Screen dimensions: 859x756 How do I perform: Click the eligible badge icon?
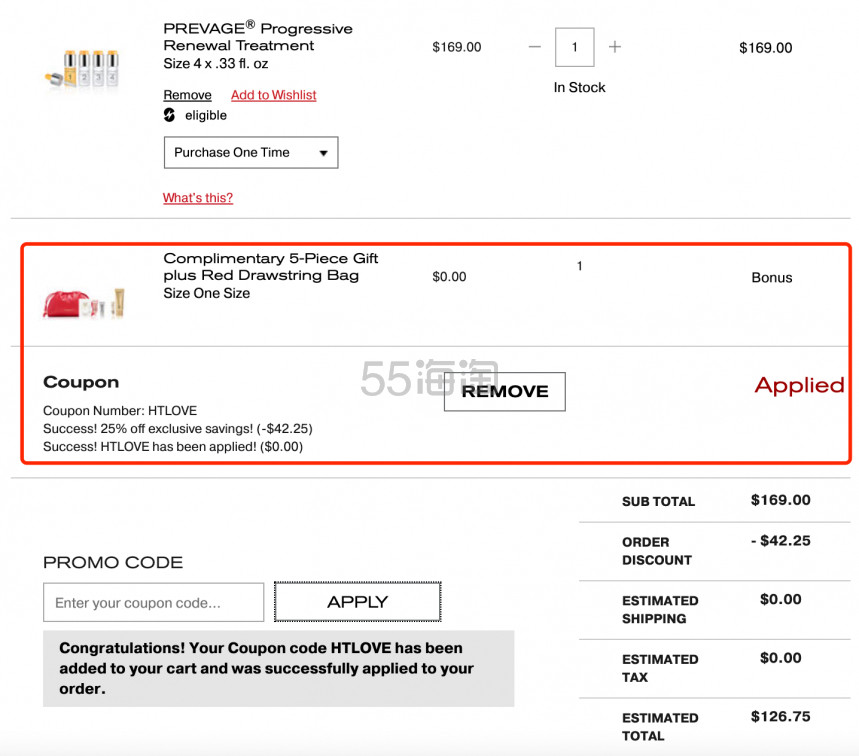click(169, 115)
